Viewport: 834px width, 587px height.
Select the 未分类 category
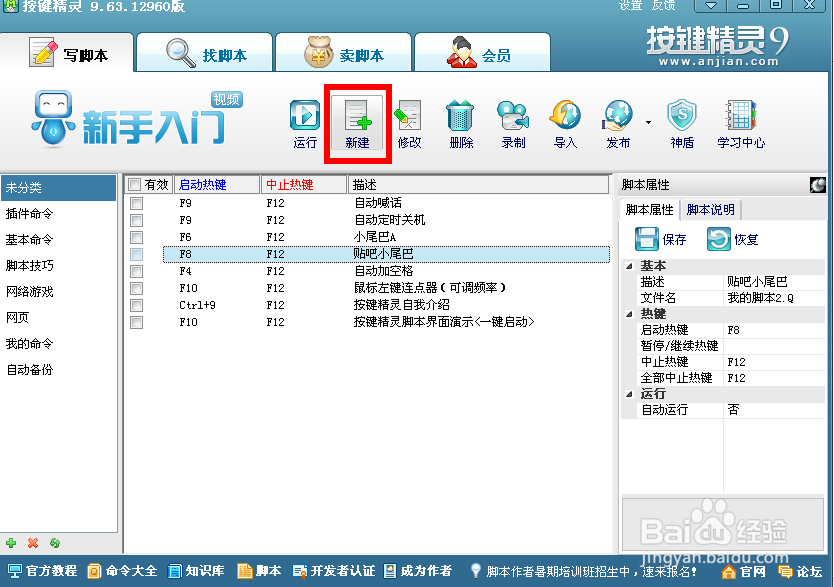point(59,188)
